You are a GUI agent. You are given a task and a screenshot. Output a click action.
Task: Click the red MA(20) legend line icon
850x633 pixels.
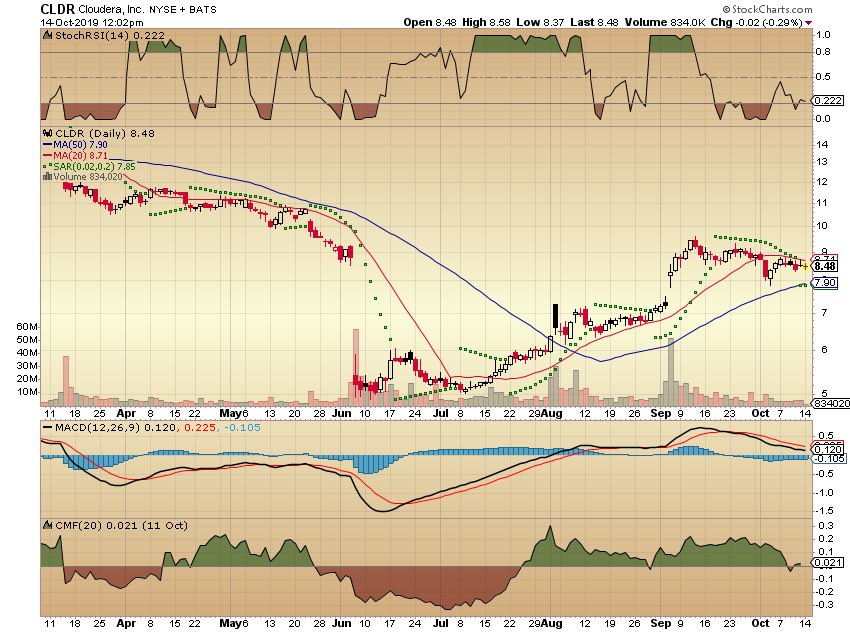(x=47, y=155)
